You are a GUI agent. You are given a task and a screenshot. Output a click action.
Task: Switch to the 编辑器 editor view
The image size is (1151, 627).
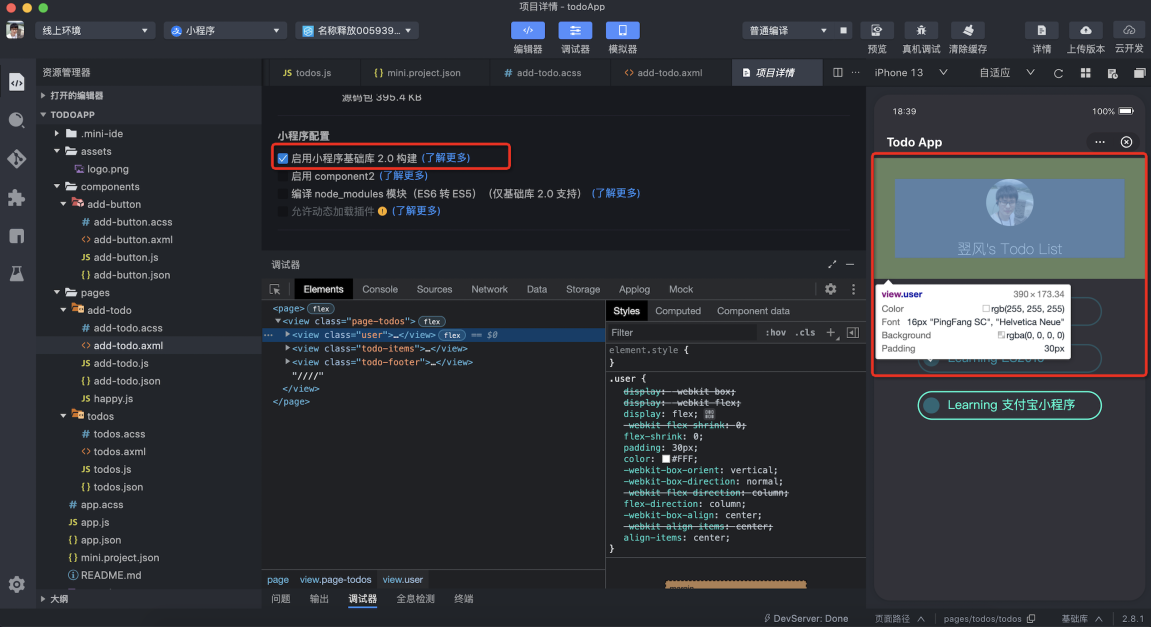pos(528,30)
